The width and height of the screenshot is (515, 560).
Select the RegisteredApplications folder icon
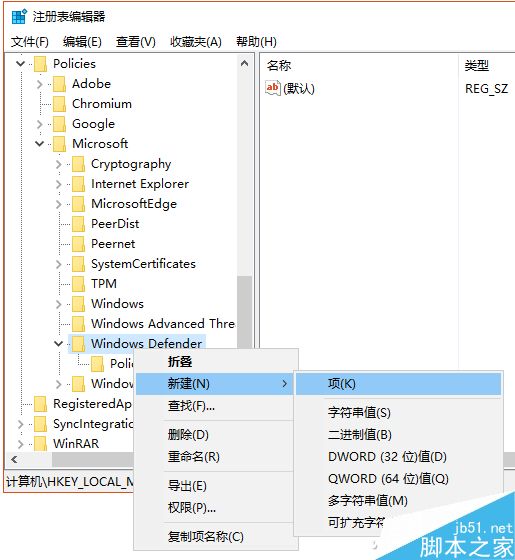40,404
